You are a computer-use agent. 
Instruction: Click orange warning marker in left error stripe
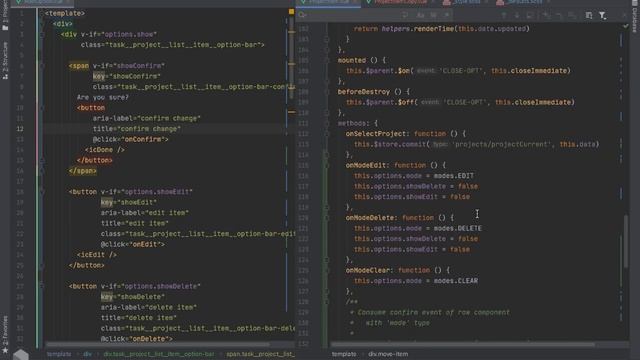pos(291,111)
